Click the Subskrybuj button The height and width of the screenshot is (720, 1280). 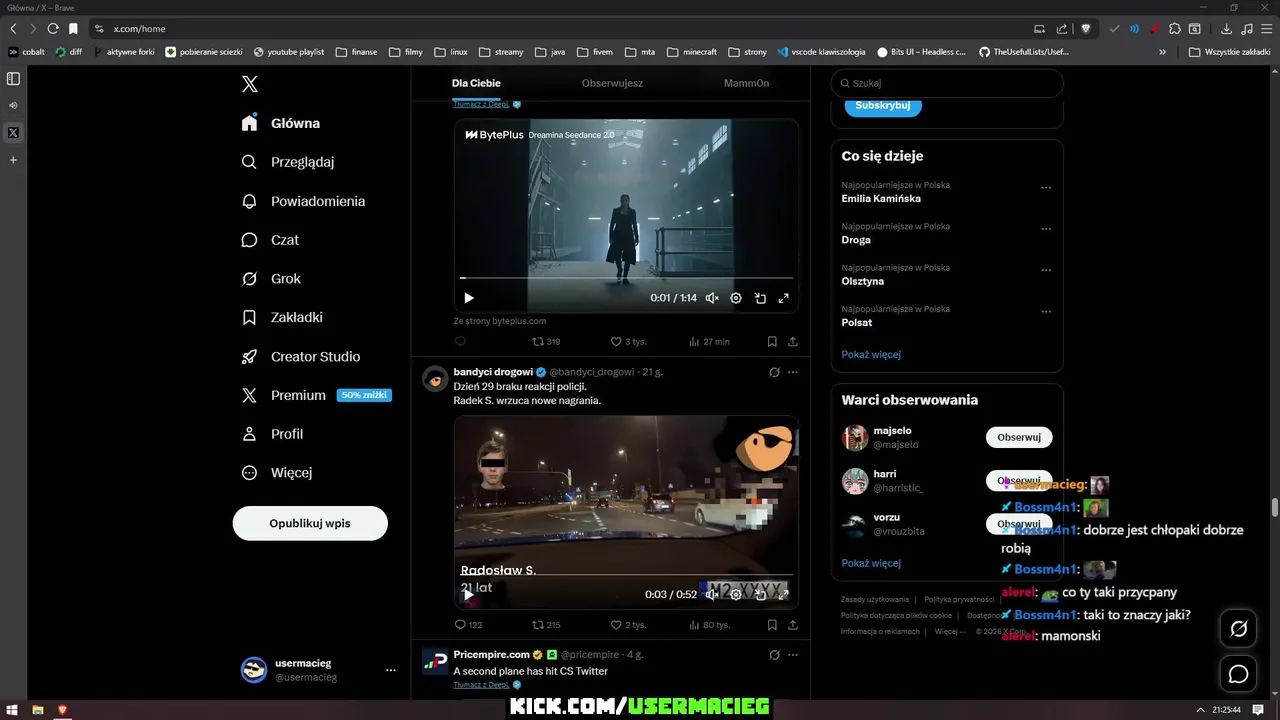[x=883, y=105]
